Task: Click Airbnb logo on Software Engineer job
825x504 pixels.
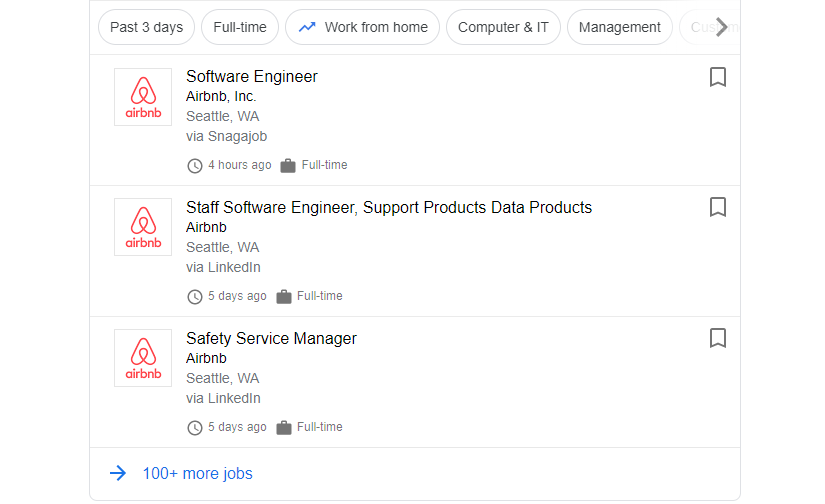Action: 143,97
